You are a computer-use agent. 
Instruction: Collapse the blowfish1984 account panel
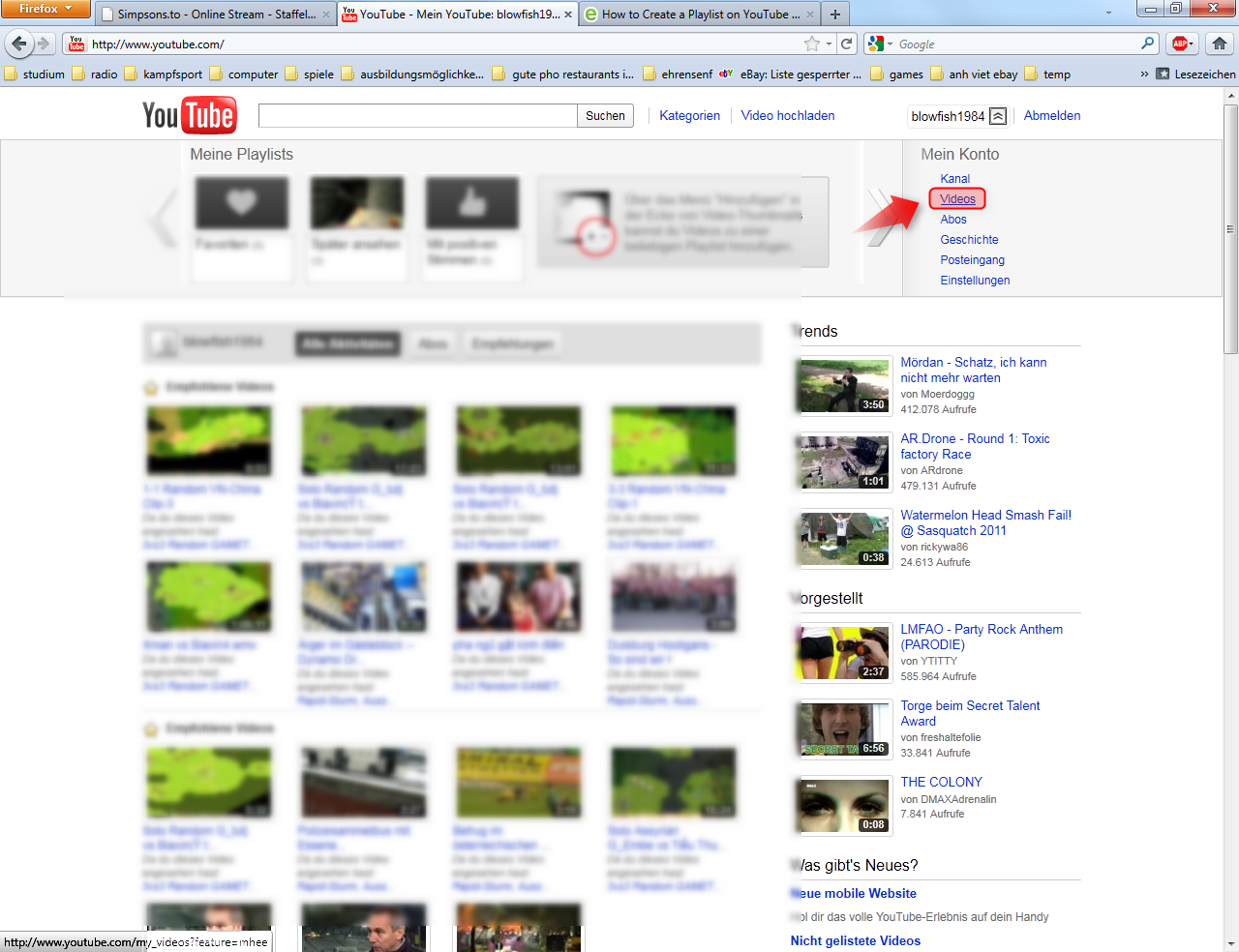[998, 116]
